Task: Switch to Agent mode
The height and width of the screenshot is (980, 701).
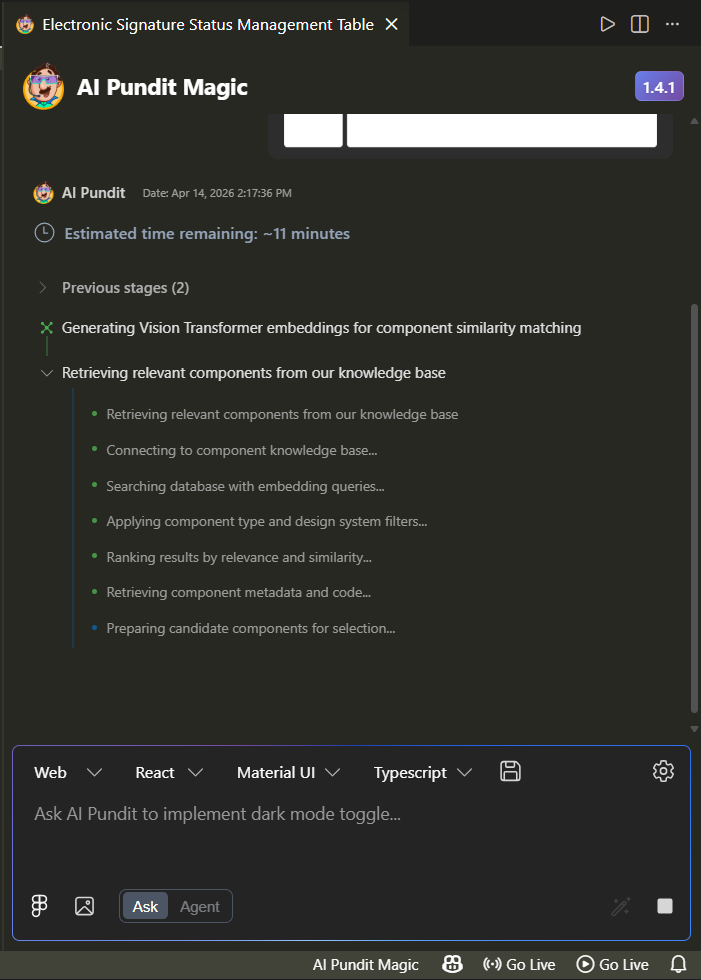Action: click(x=200, y=906)
